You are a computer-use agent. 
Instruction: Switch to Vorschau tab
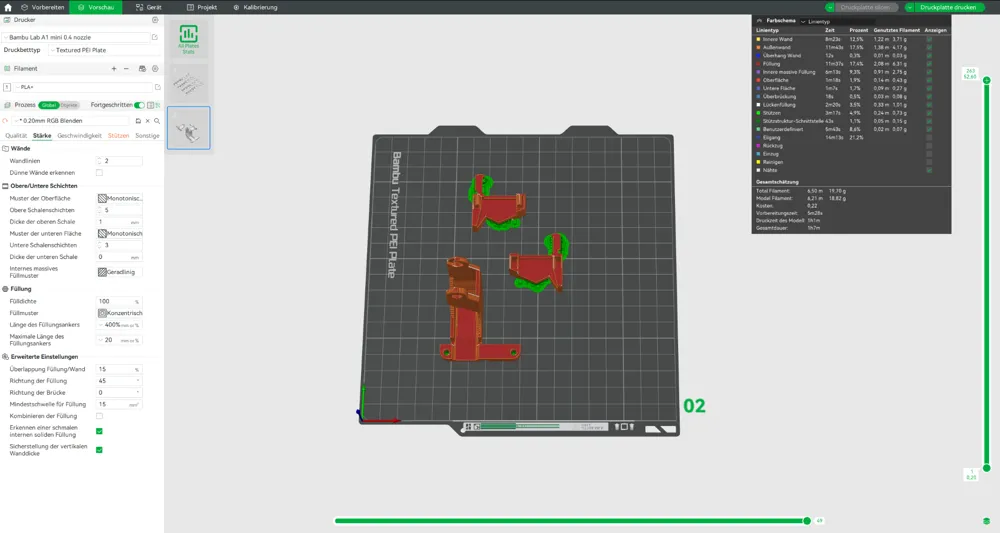96,7
